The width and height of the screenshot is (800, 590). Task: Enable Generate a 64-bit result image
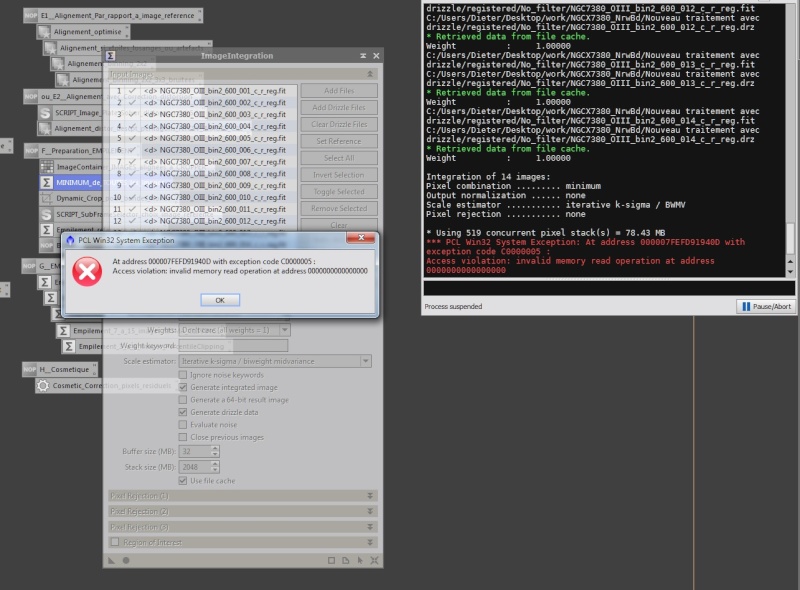point(183,400)
